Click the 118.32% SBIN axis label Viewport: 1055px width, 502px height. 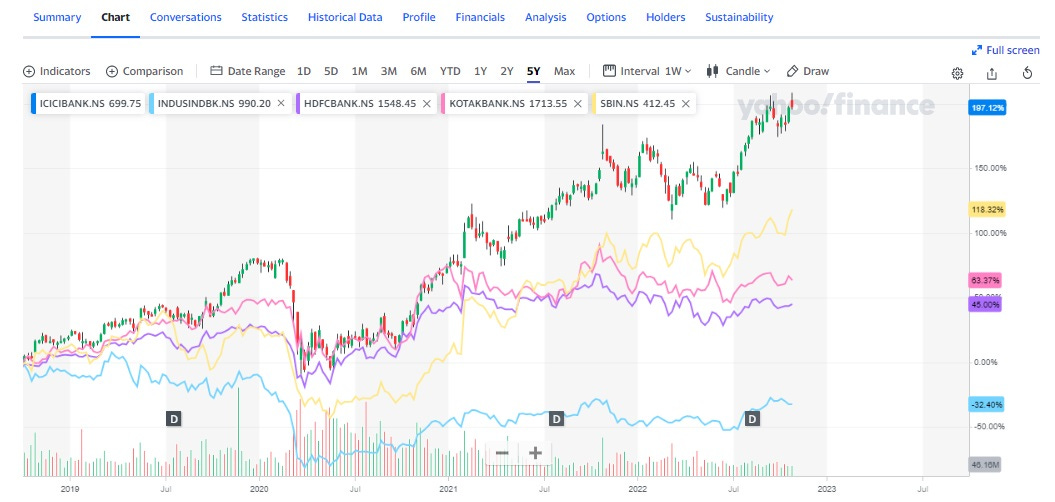(988, 210)
